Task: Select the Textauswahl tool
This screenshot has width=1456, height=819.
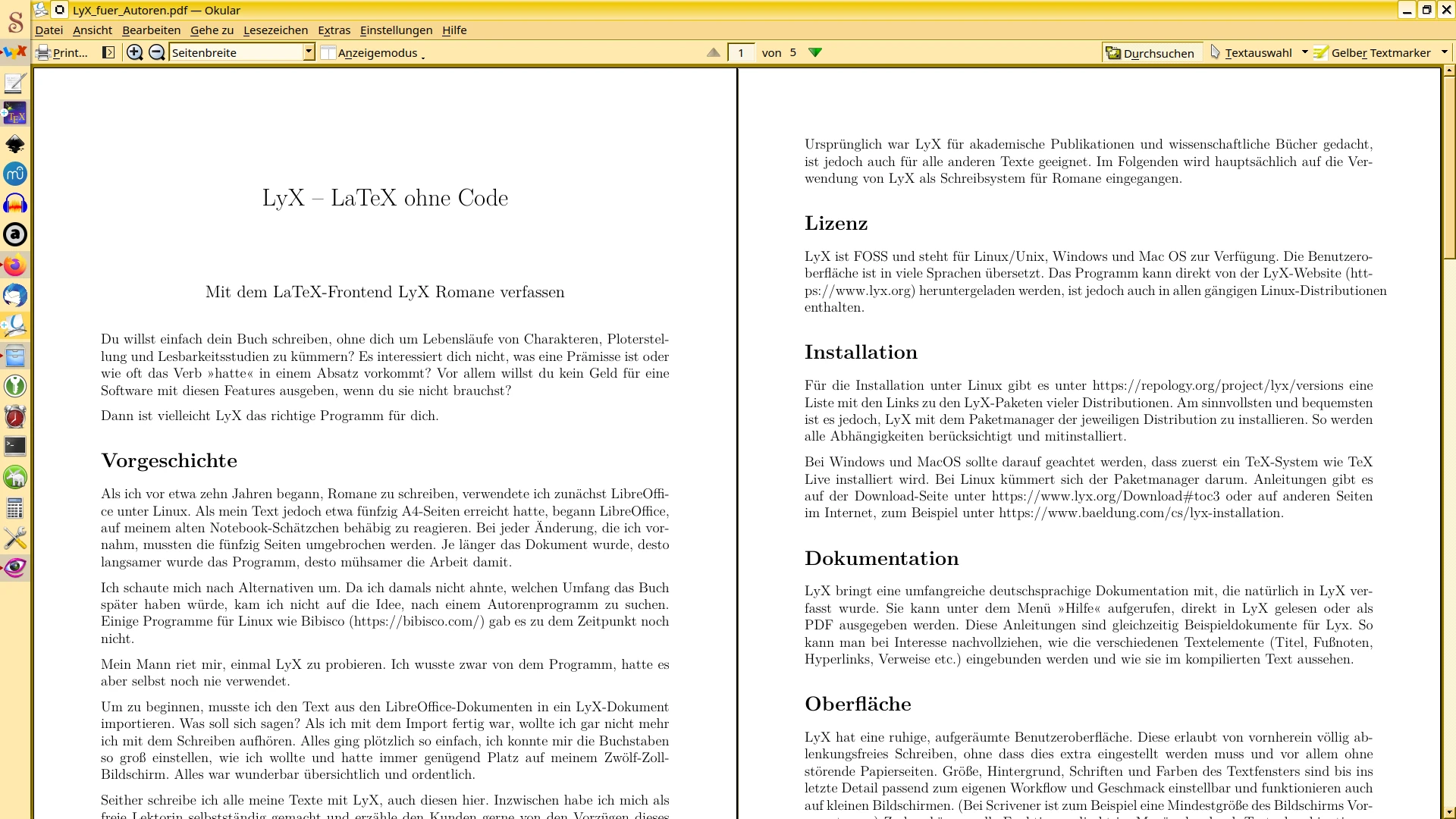Action: (x=1251, y=52)
